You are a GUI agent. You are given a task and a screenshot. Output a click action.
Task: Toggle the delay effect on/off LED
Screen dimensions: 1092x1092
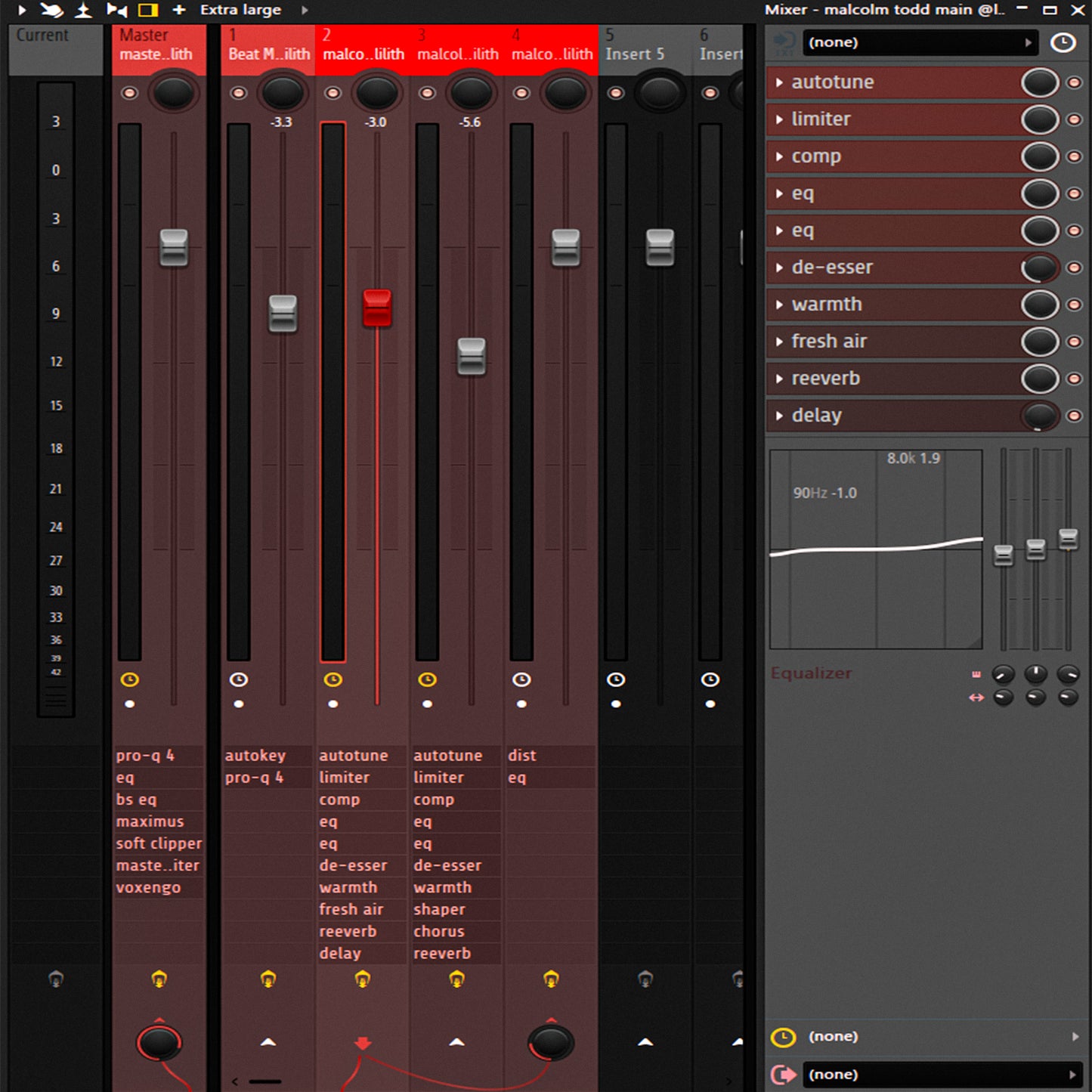tap(1074, 416)
